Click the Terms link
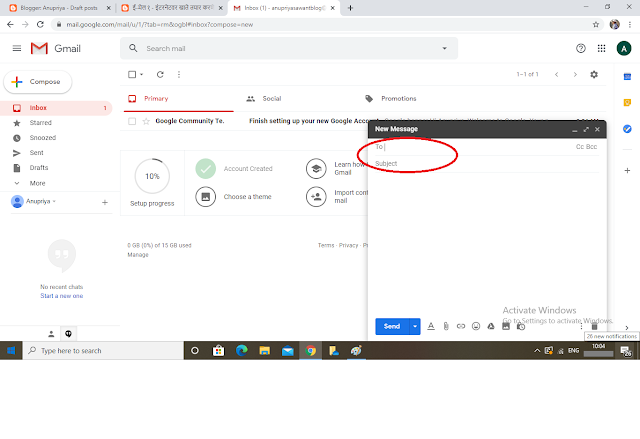Screen dimensions: 640x439 point(326,246)
